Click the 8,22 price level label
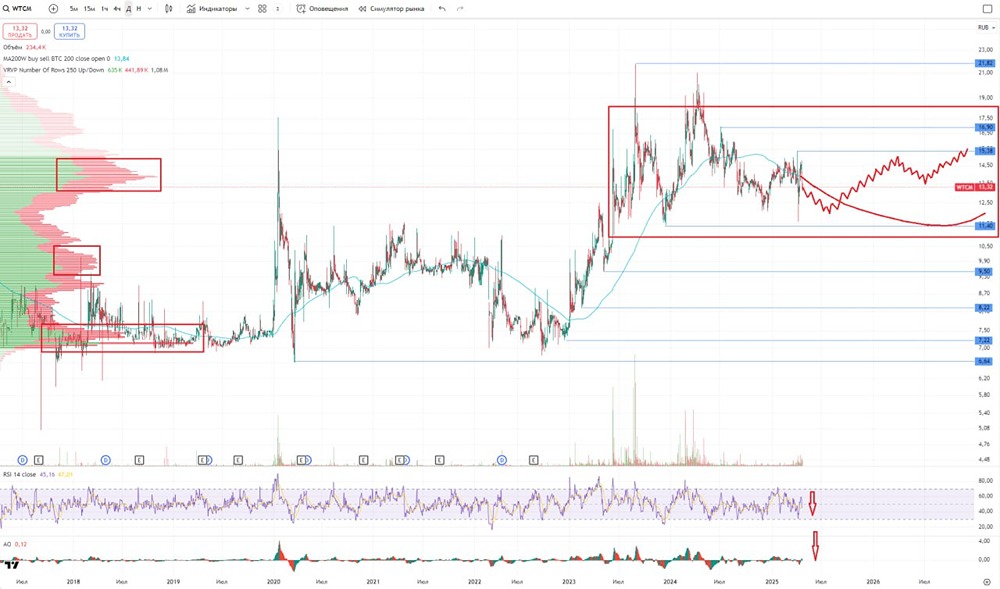This screenshot has width=1000, height=589. (985, 308)
